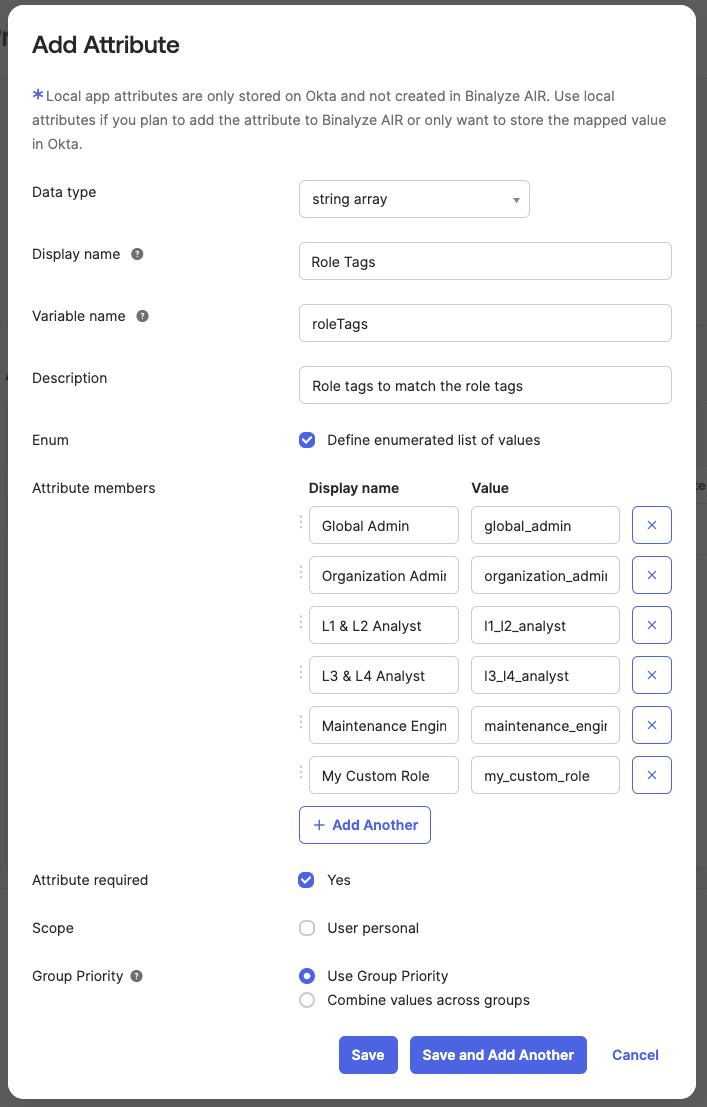Click the Display name help icon
Viewport: 707px width, 1107px height.
[x=137, y=254]
